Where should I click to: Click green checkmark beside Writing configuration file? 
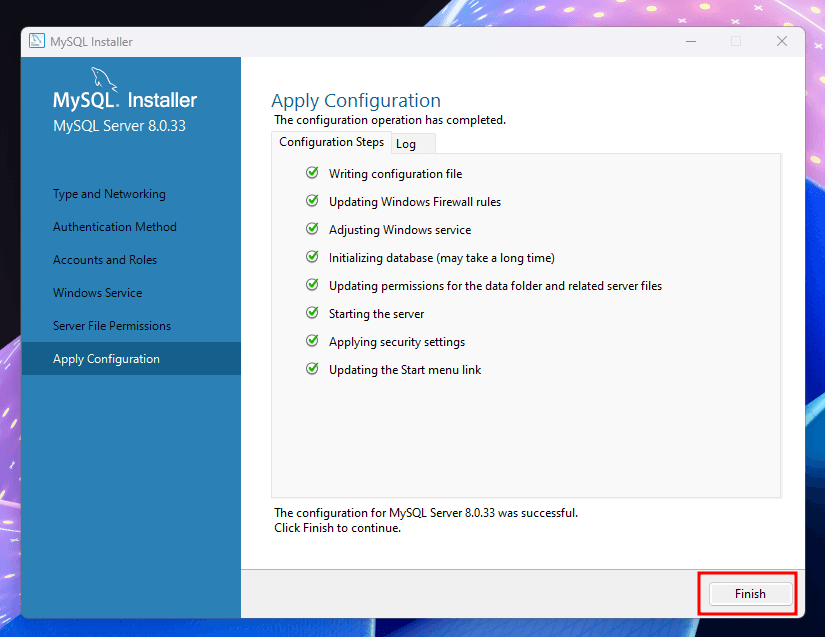coord(312,173)
